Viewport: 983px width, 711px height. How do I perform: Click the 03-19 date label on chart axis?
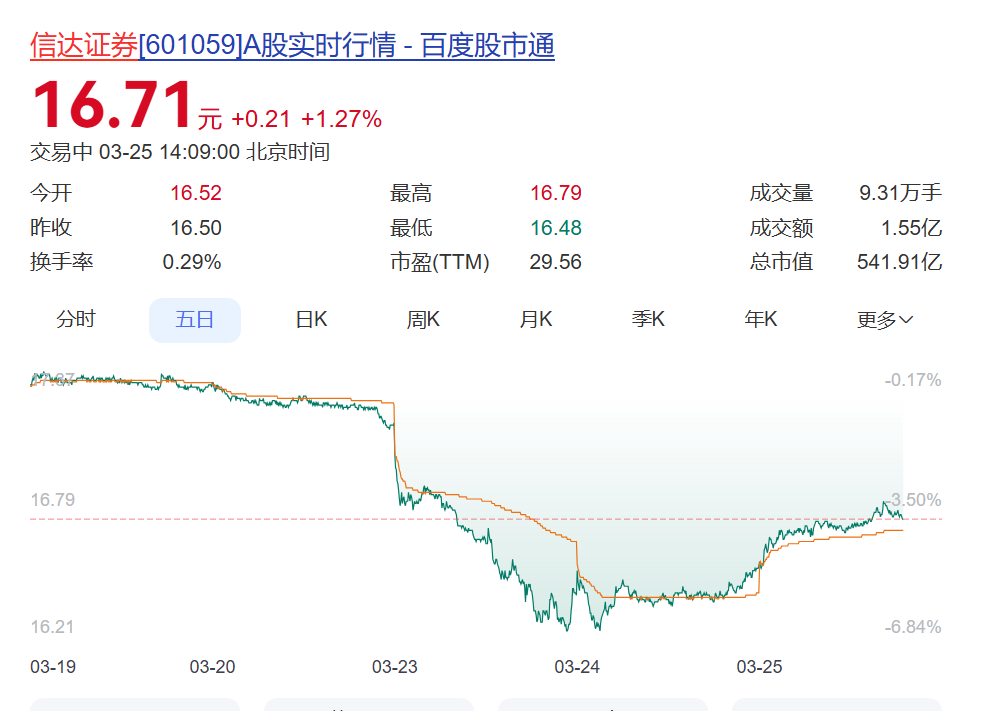[x=53, y=667]
